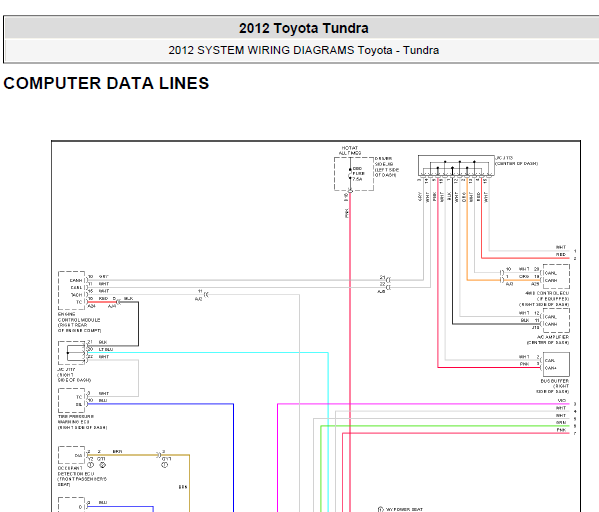Click the 'TACH' pin of Engine Control Module
599x512 pixels.
tap(76, 295)
